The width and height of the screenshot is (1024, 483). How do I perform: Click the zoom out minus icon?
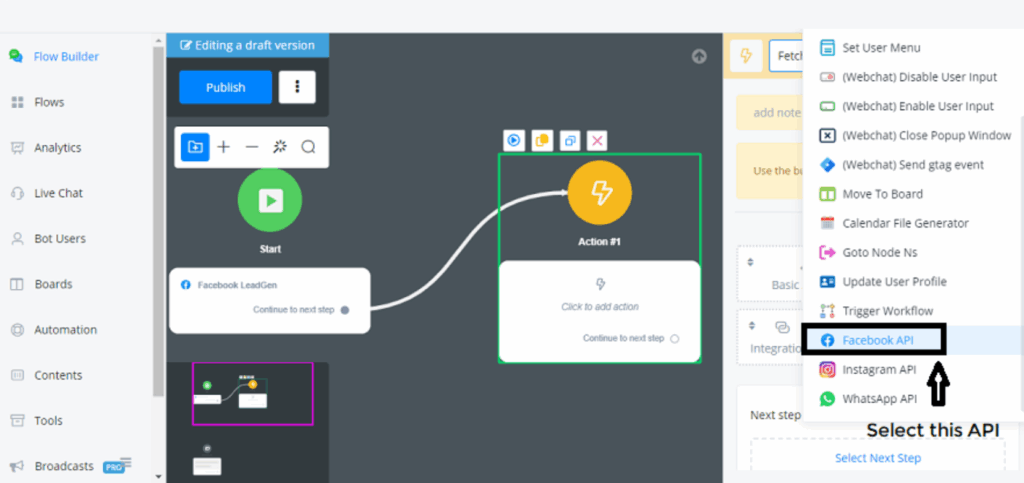tap(252, 147)
